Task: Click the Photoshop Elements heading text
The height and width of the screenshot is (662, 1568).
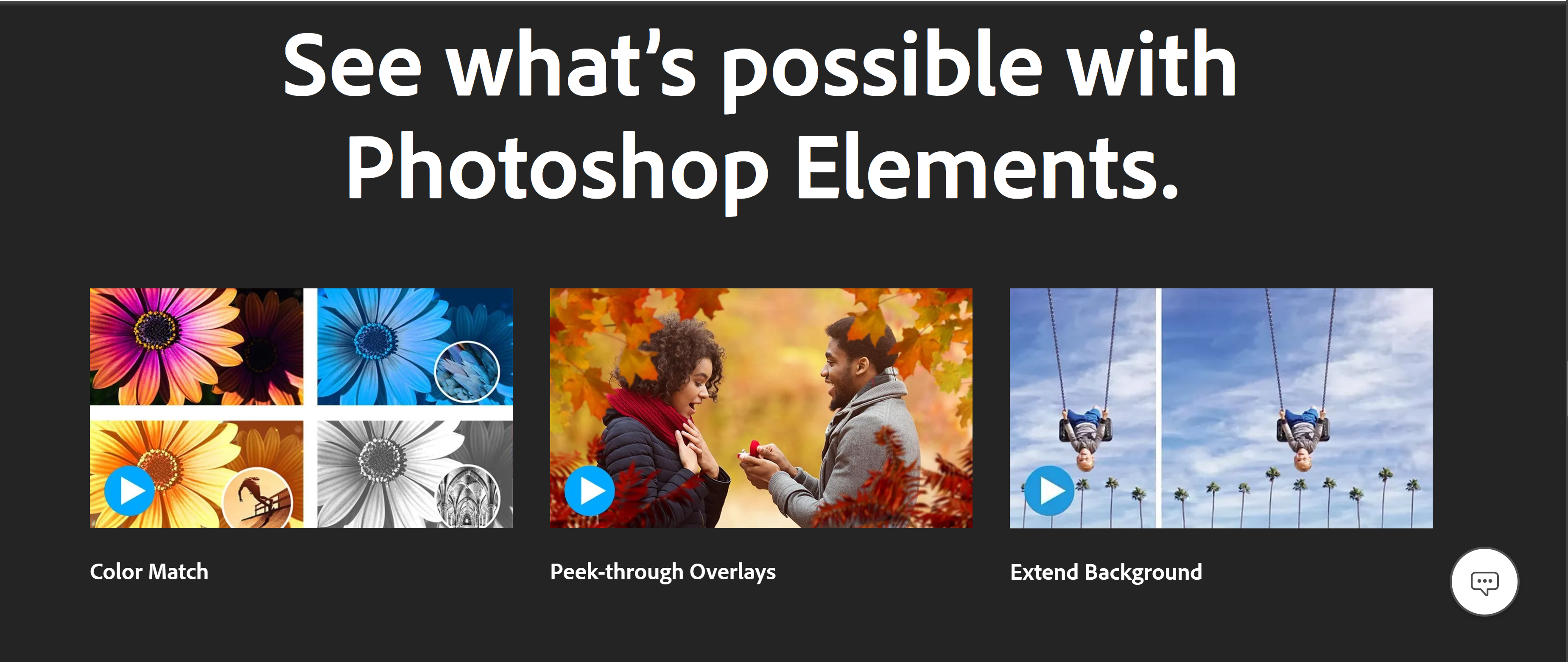Action: 762,168
